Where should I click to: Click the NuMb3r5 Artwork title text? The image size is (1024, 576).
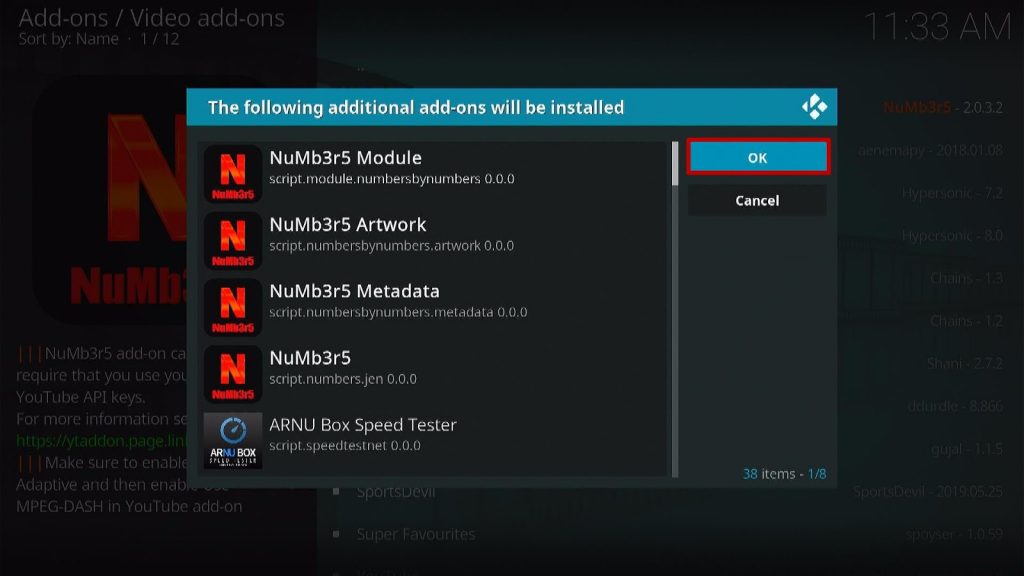(347, 224)
